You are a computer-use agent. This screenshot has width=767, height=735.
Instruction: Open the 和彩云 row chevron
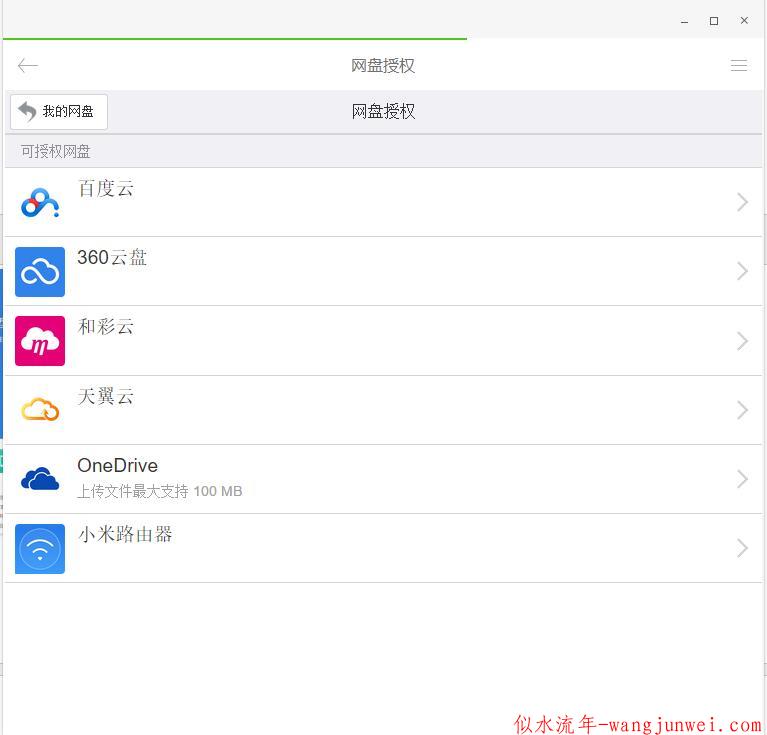pyautogui.click(x=742, y=341)
